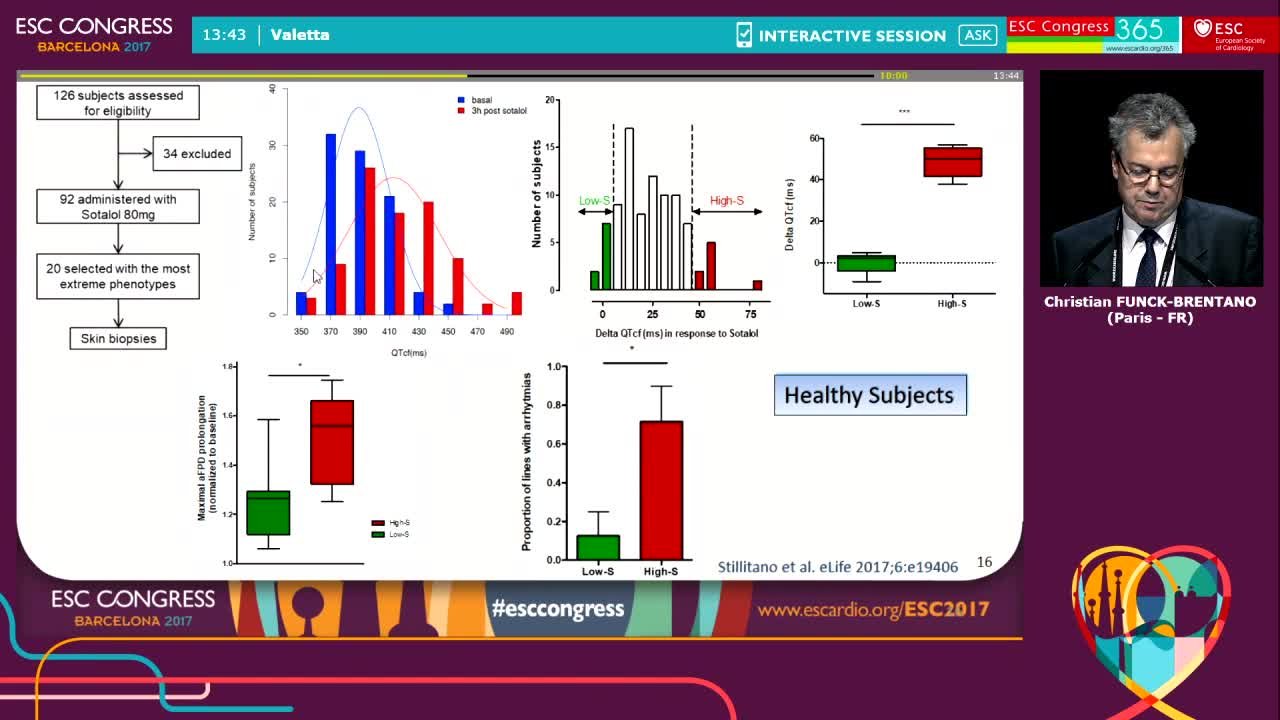Open www.escardio.org/ESC2017 link
Image resolution: width=1280 pixels, height=720 pixels.
(873, 609)
